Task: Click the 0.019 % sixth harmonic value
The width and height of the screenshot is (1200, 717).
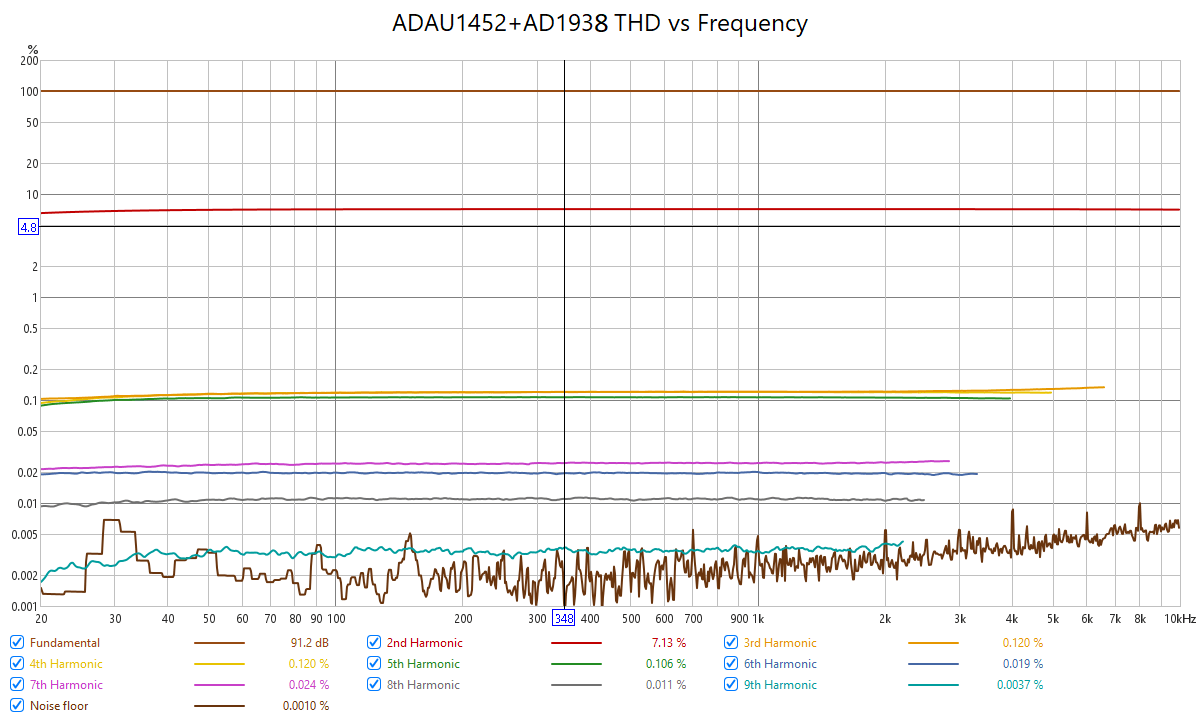Action: 1022,664
